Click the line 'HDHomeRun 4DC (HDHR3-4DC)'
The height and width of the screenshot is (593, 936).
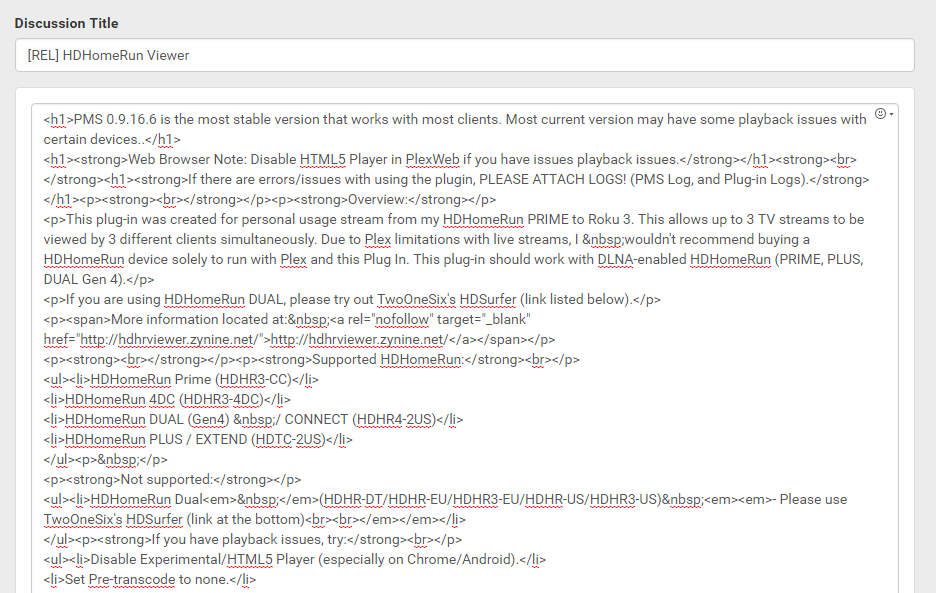[167, 400]
